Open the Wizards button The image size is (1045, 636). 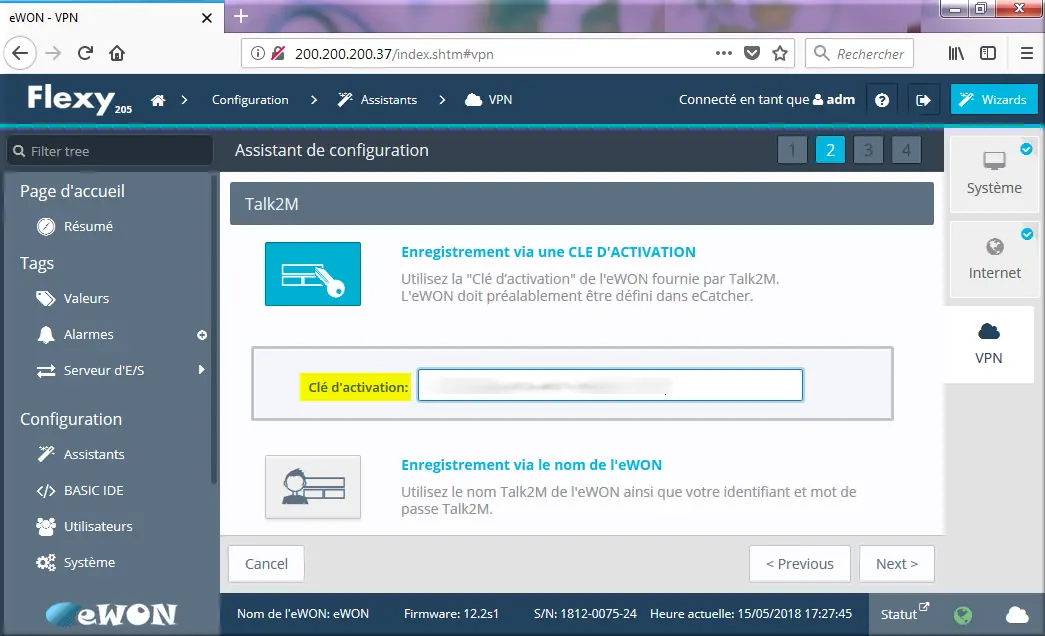tap(994, 99)
